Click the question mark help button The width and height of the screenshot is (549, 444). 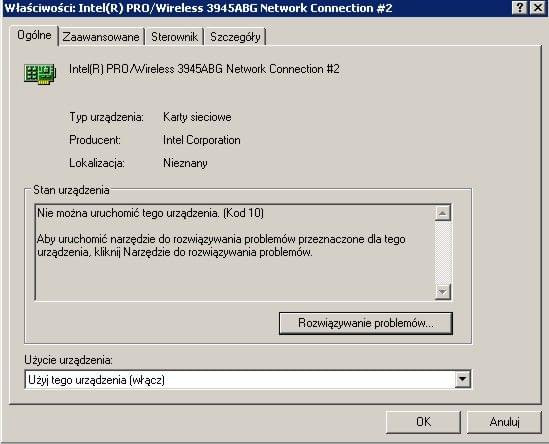click(520, 7)
